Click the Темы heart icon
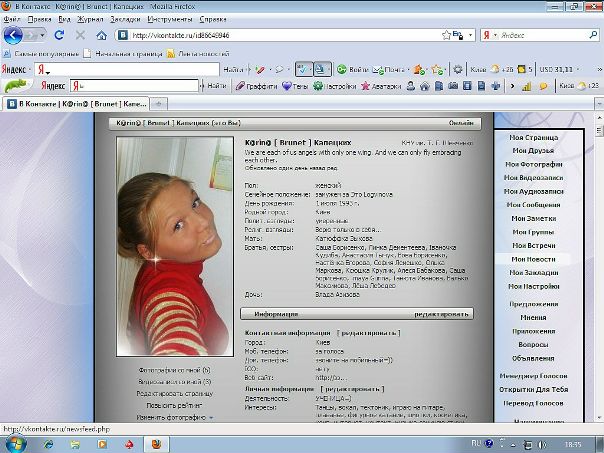This screenshot has width=604, height=453. click(x=287, y=86)
